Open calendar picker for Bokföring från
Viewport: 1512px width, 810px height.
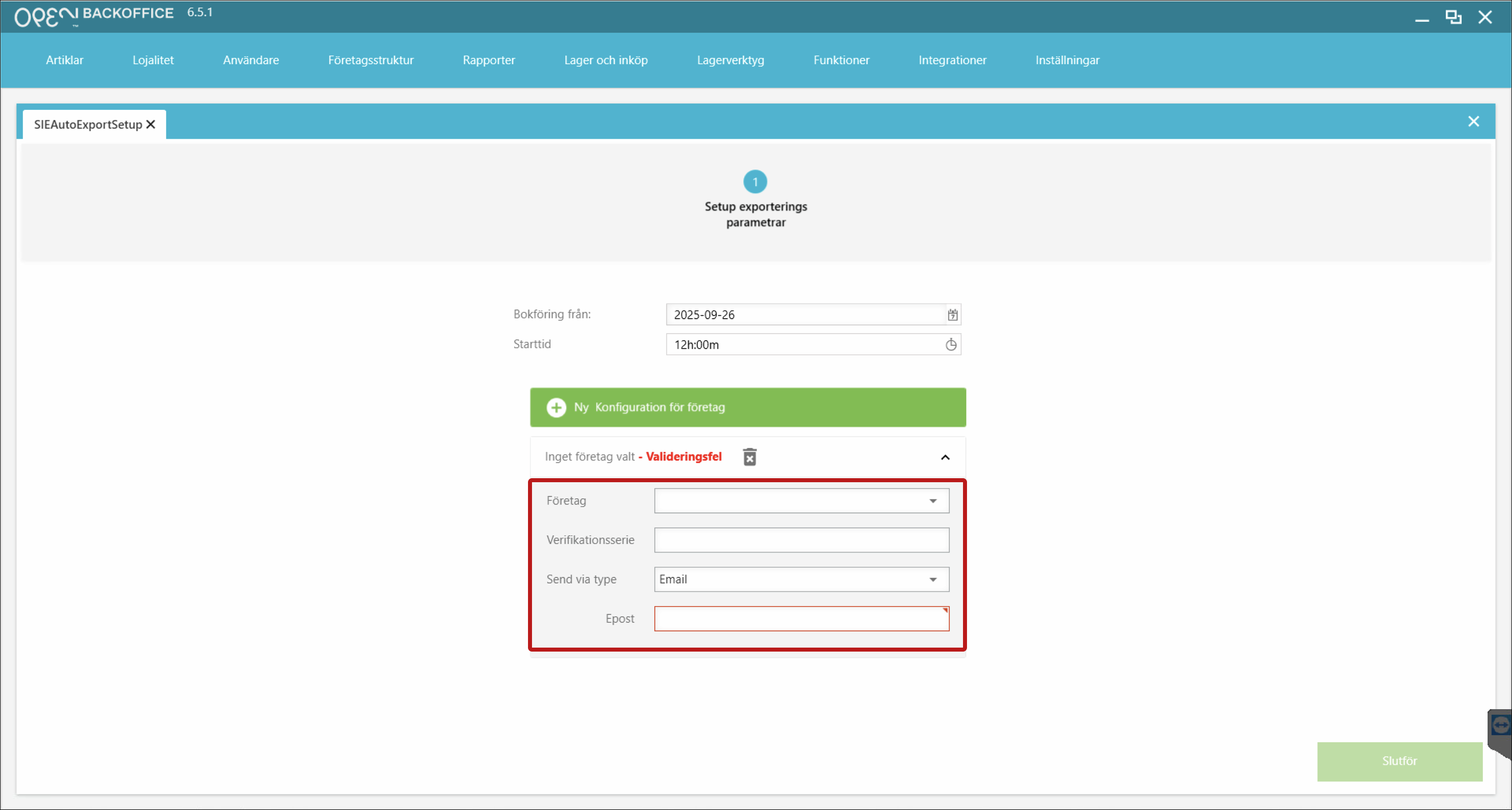[x=952, y=315]
